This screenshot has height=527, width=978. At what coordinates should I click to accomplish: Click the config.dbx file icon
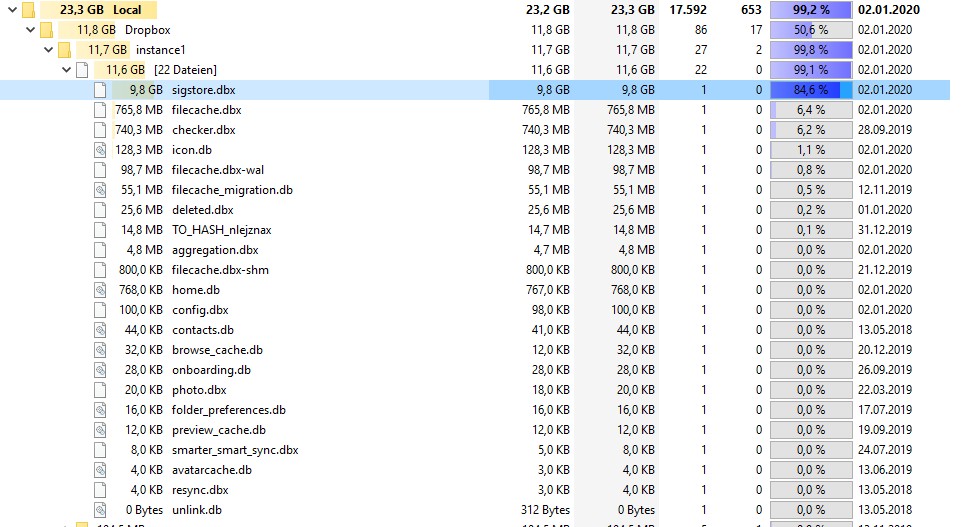[100, 310]
